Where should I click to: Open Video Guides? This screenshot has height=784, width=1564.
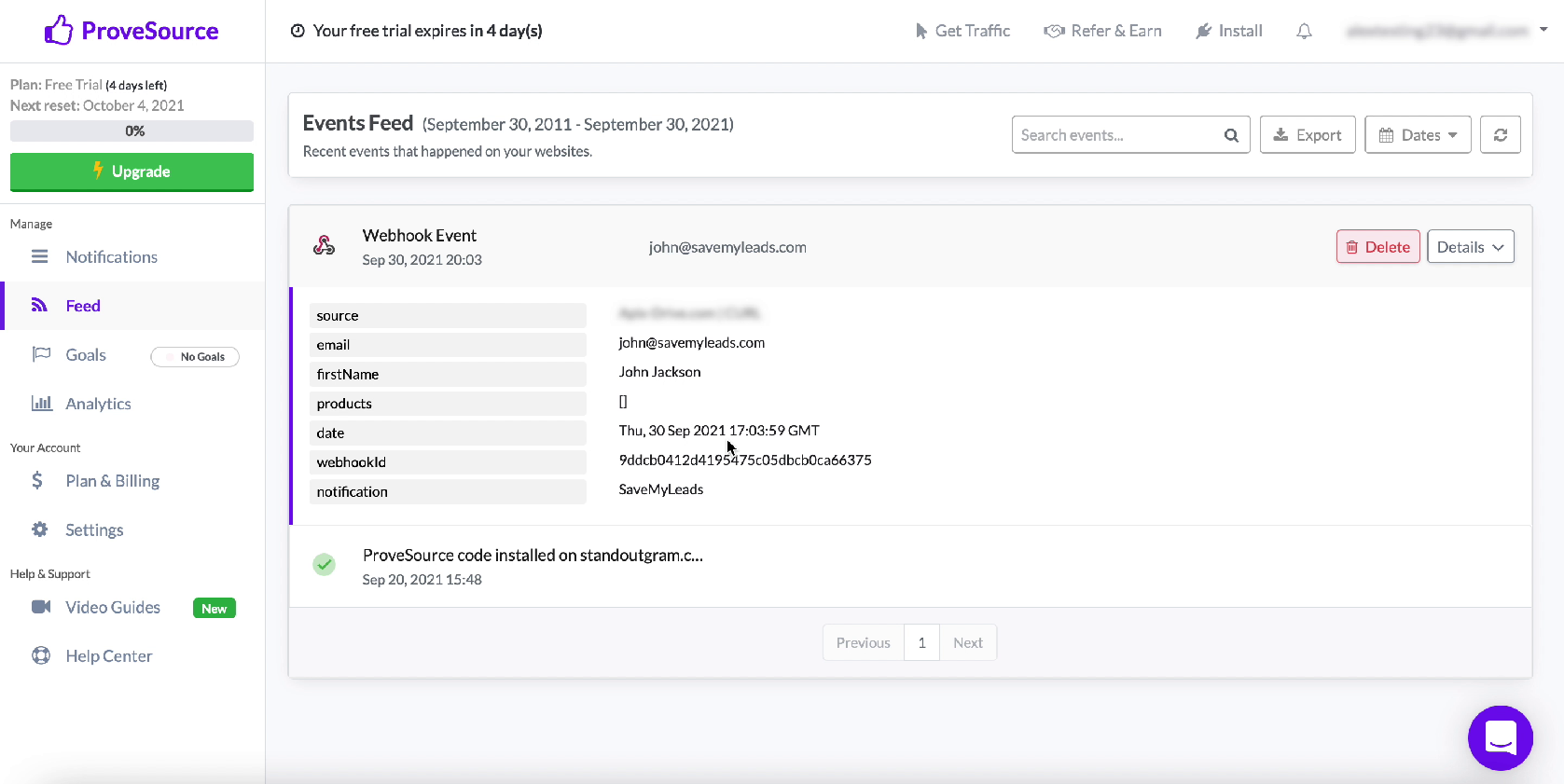113,607
